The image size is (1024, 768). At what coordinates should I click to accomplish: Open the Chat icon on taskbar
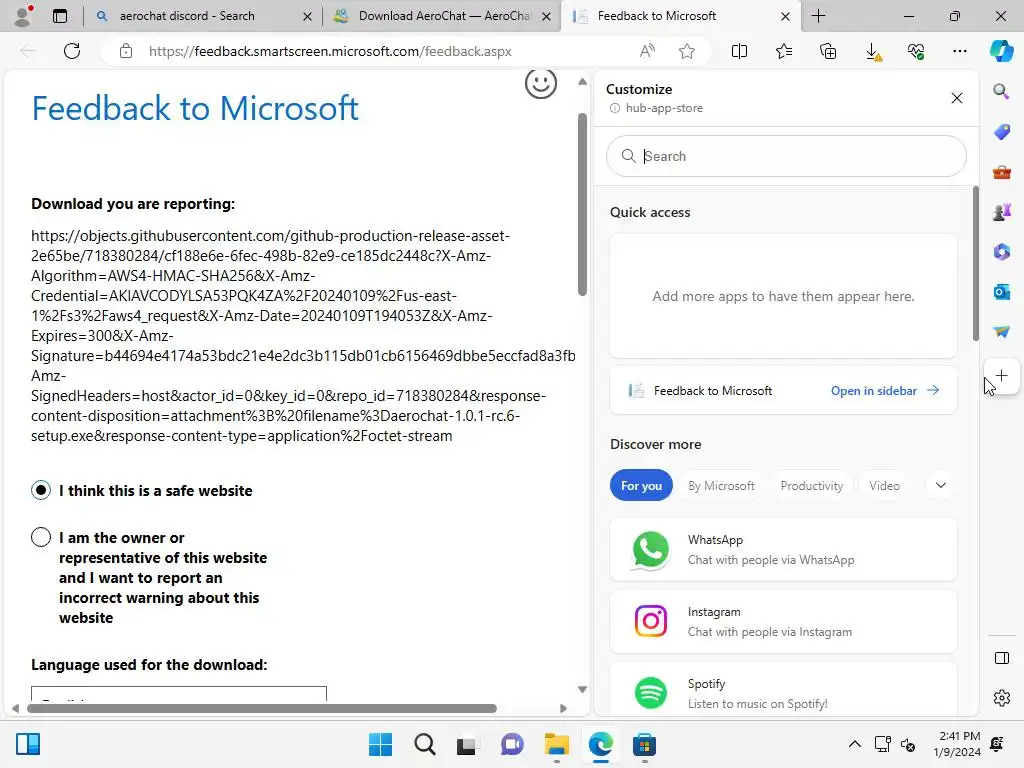click(x=513, y=744)
